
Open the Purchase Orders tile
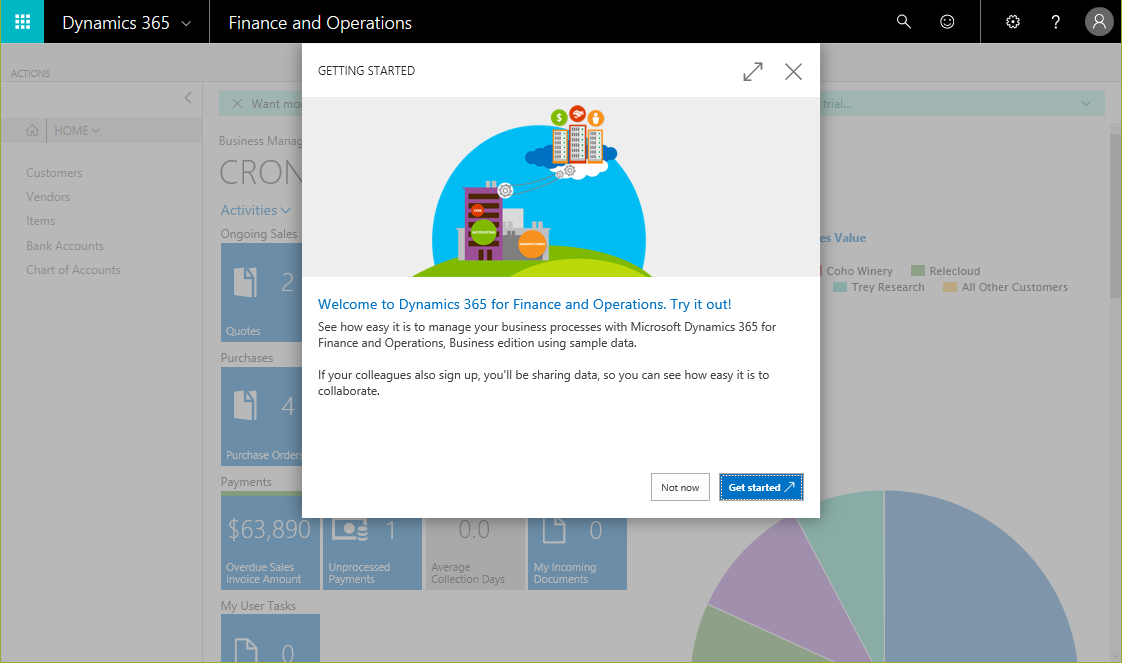pos(261,416)
